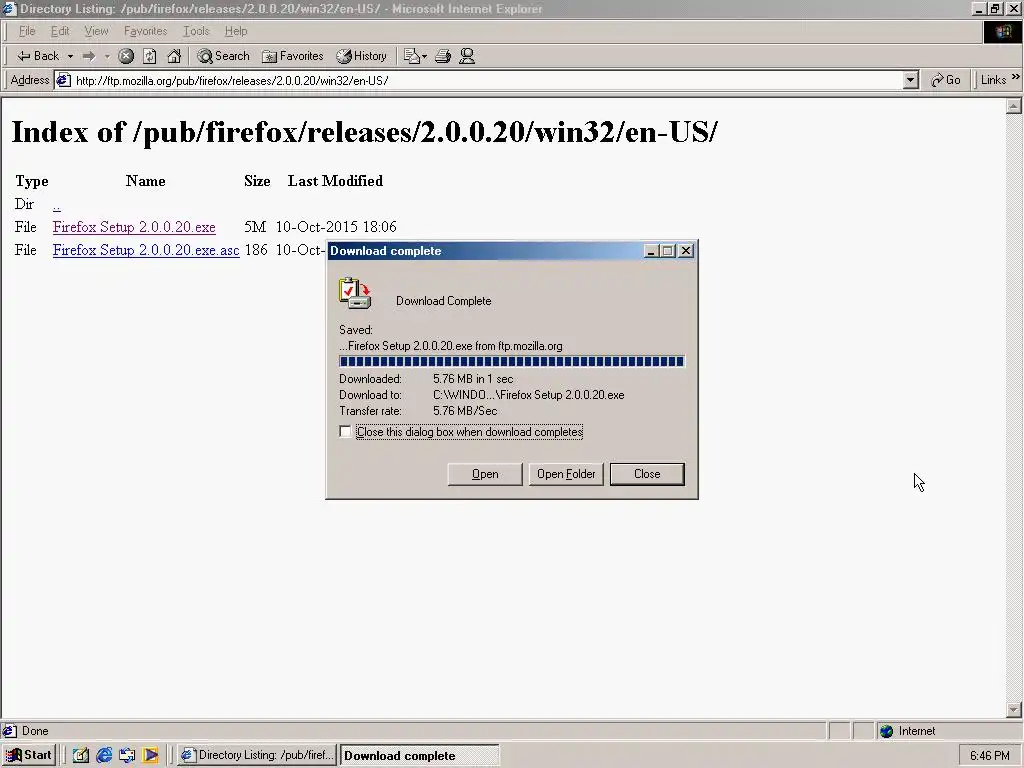Viewport: 1024px width, 768px height.
Task: Click the '5.76 MB/Sec' transfer rate value
Action: [465, 411]
